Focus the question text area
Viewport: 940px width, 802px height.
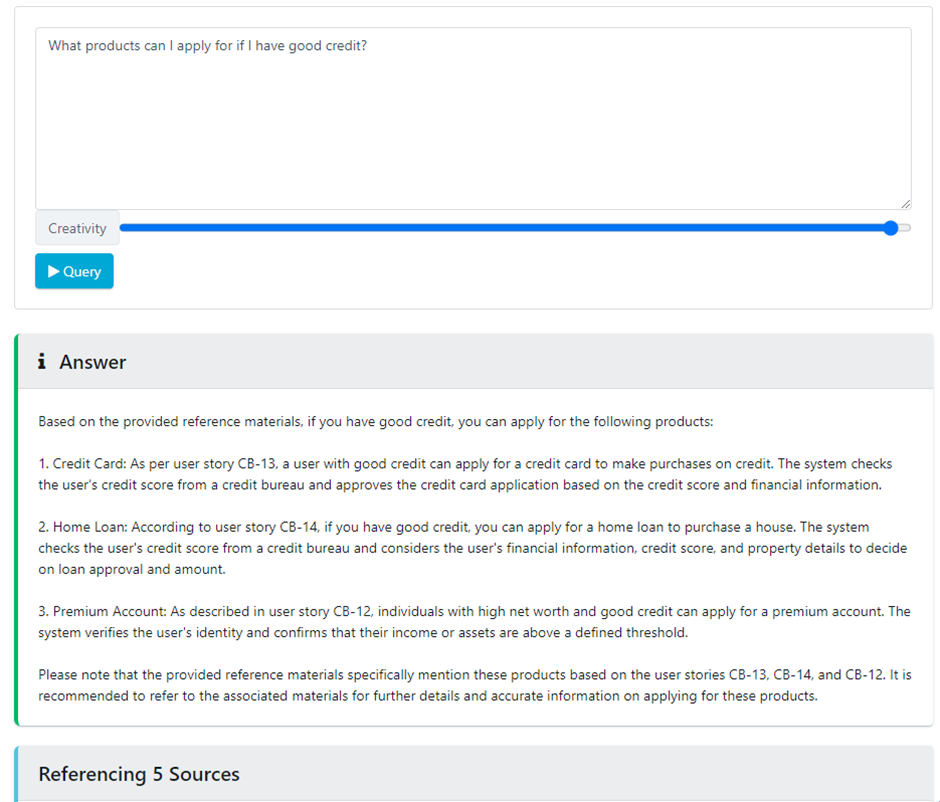click(473, 130)
